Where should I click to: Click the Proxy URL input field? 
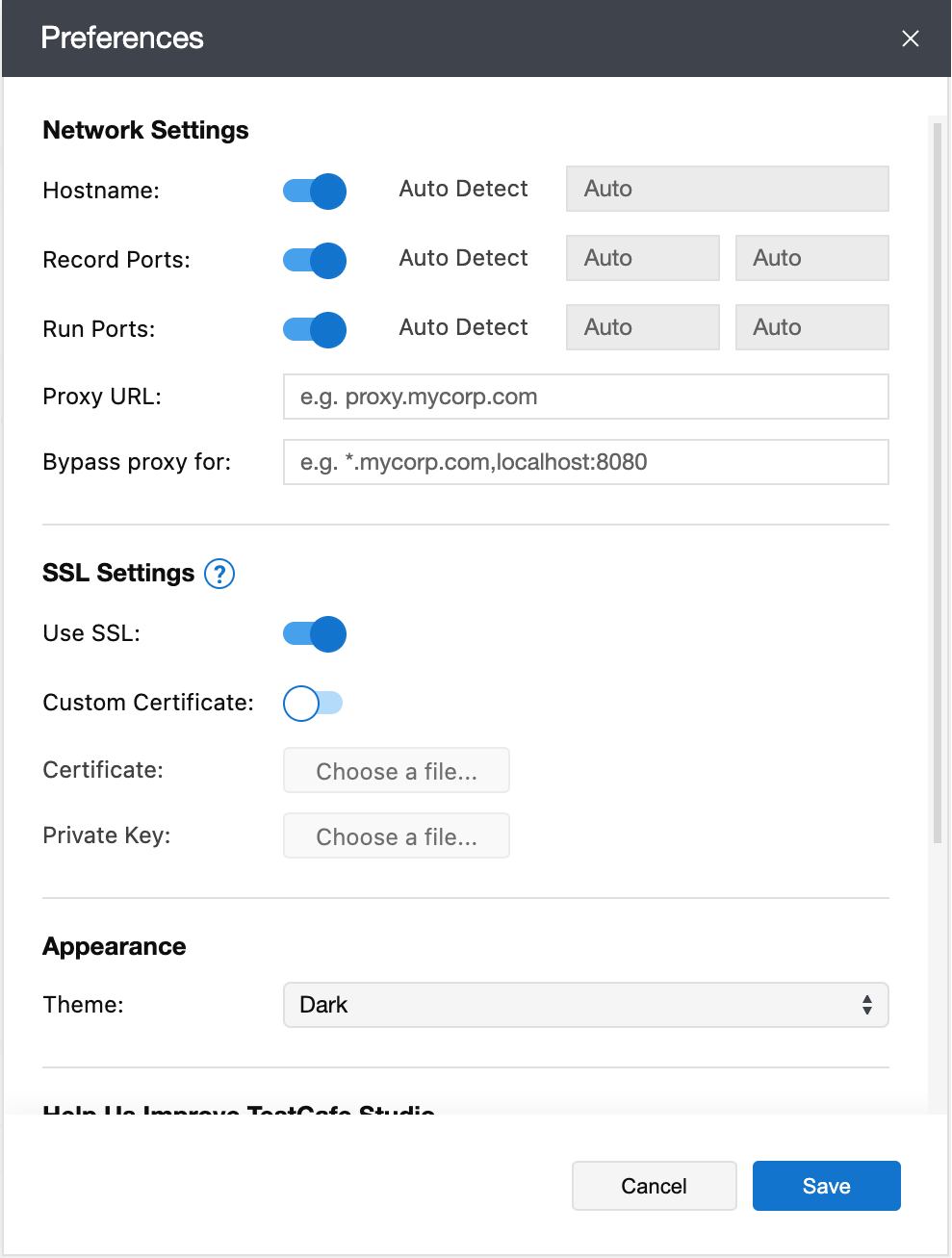(585, 397)
